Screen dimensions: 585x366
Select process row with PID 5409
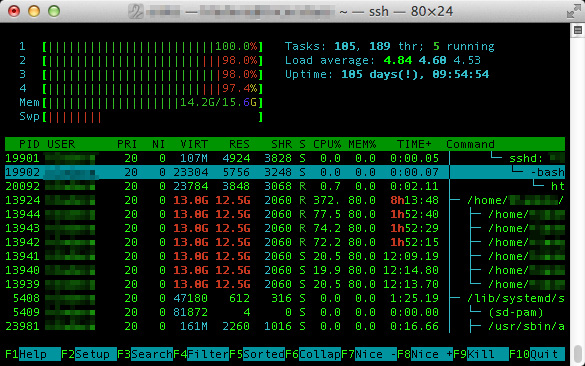[285, 312]
